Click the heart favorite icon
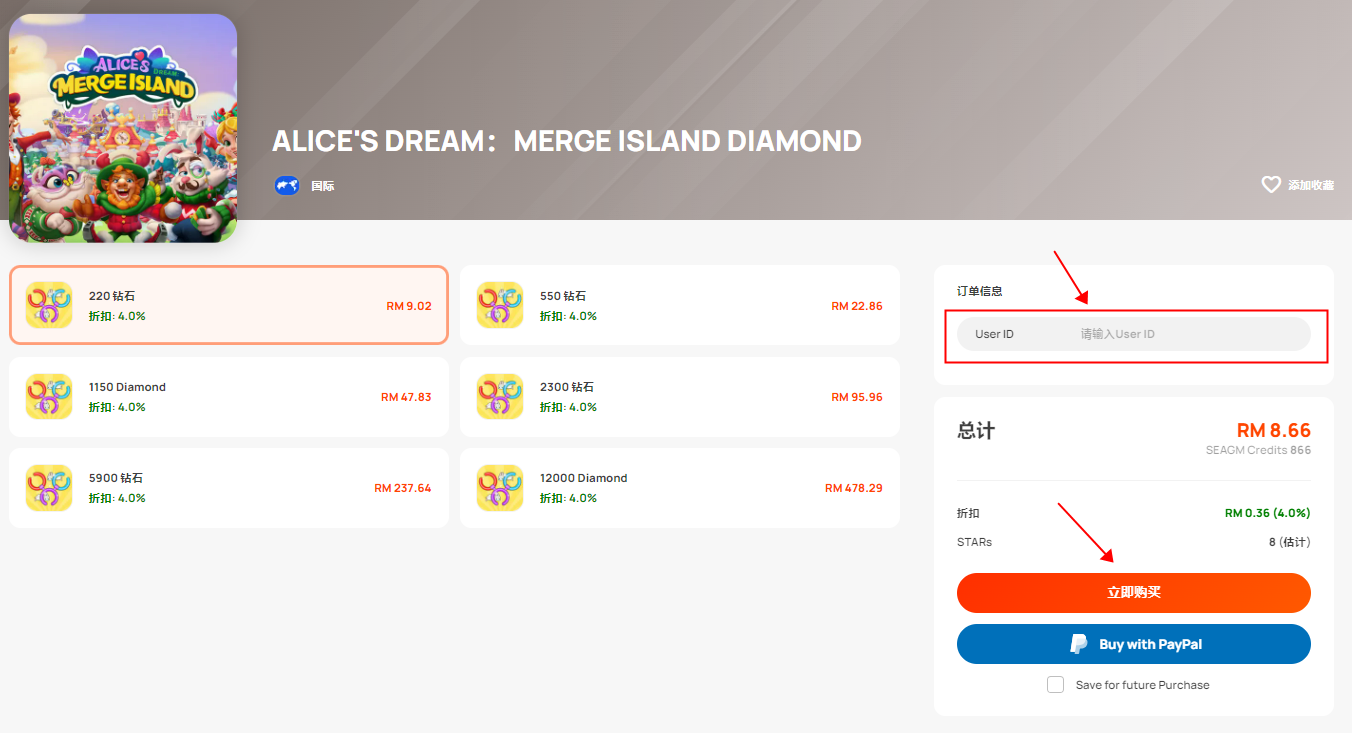This screenshot has width=1352, height=733. [x=1271, y=185]
